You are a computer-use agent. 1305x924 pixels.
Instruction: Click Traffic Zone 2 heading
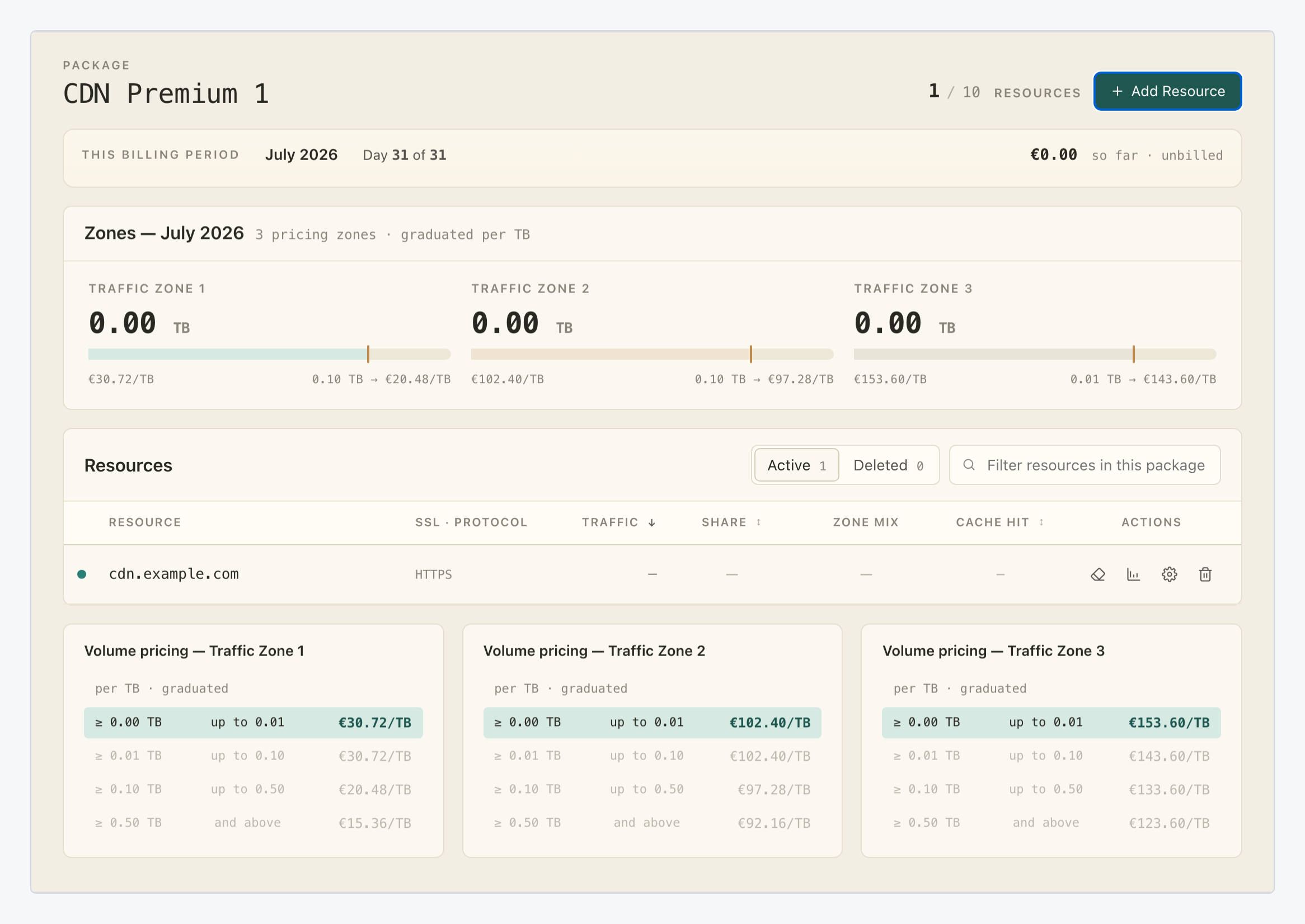click(530, 289)
